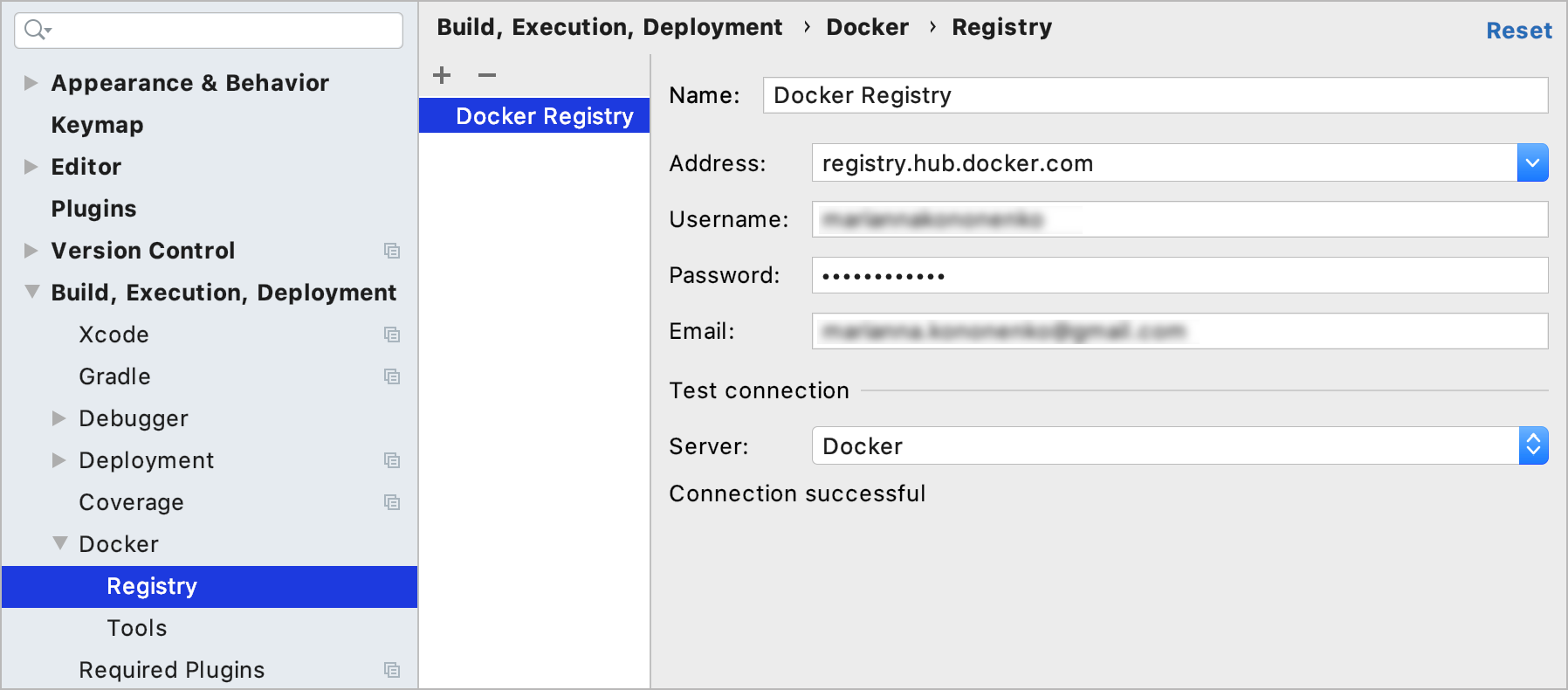Select Appearance & Behavior label

point(190,83)
